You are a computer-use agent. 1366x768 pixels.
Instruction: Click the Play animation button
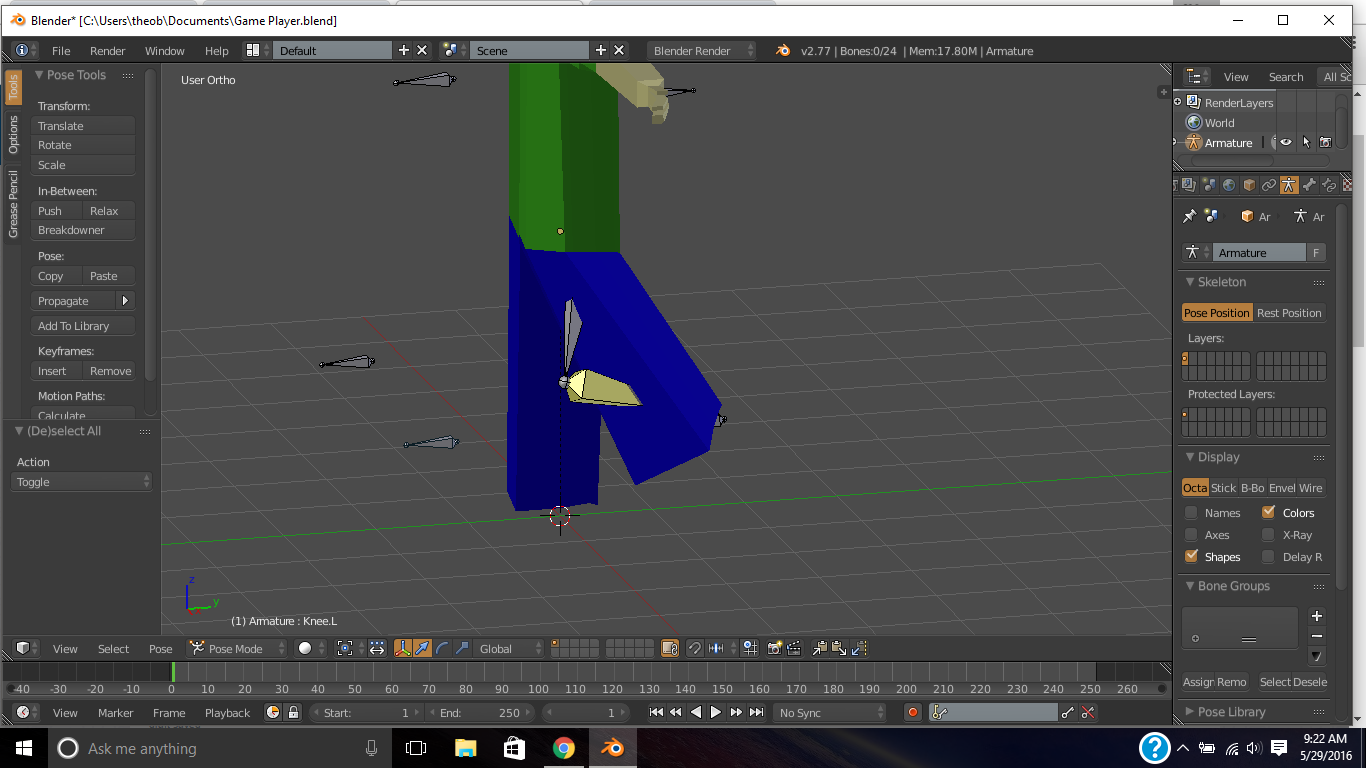click(x=716, y=712)
